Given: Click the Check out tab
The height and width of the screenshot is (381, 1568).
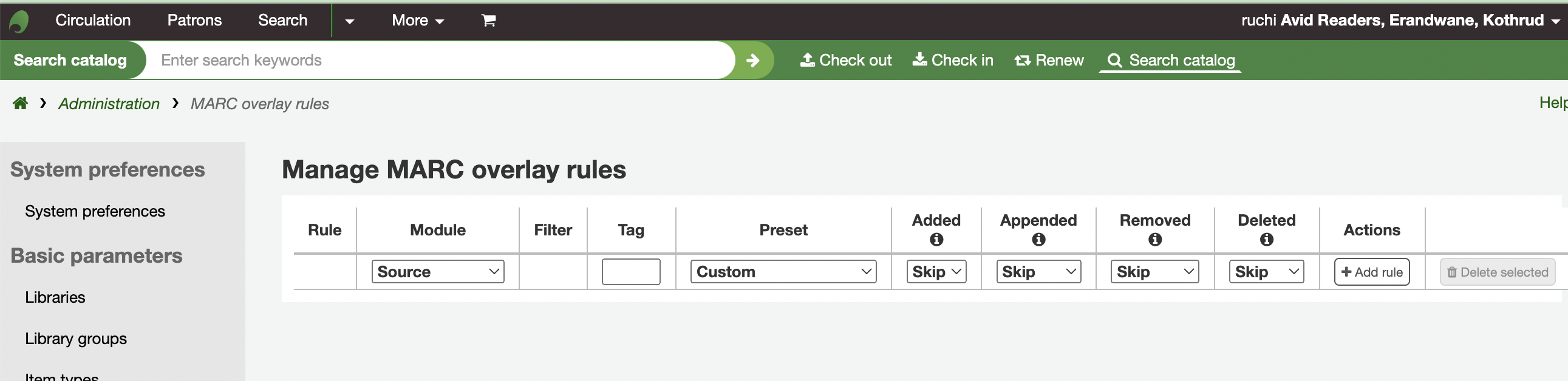Looking at the screenshot, I should coord(846,60).
